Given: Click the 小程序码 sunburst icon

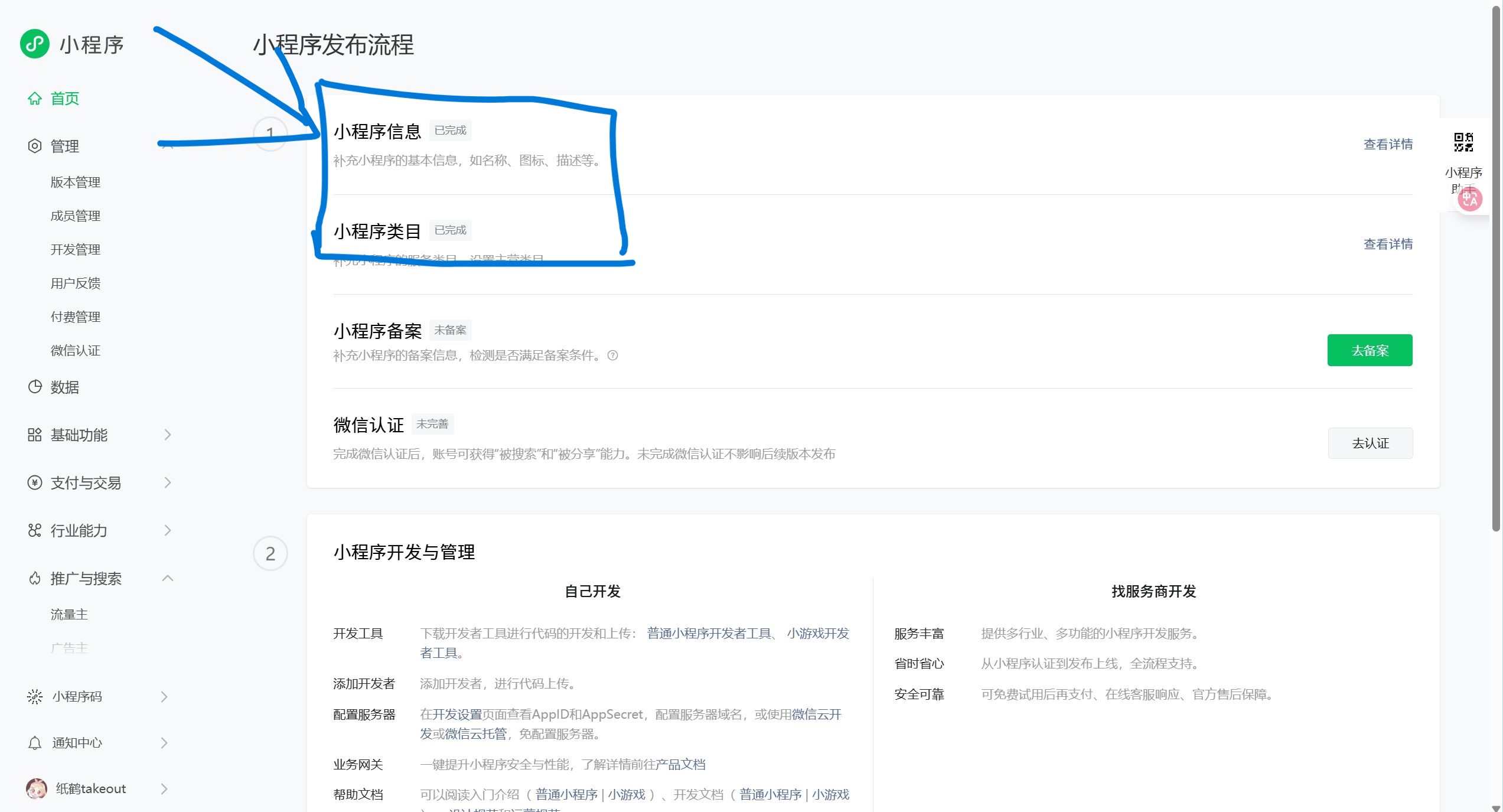Looking at the screenshot, I should point(35,697).
